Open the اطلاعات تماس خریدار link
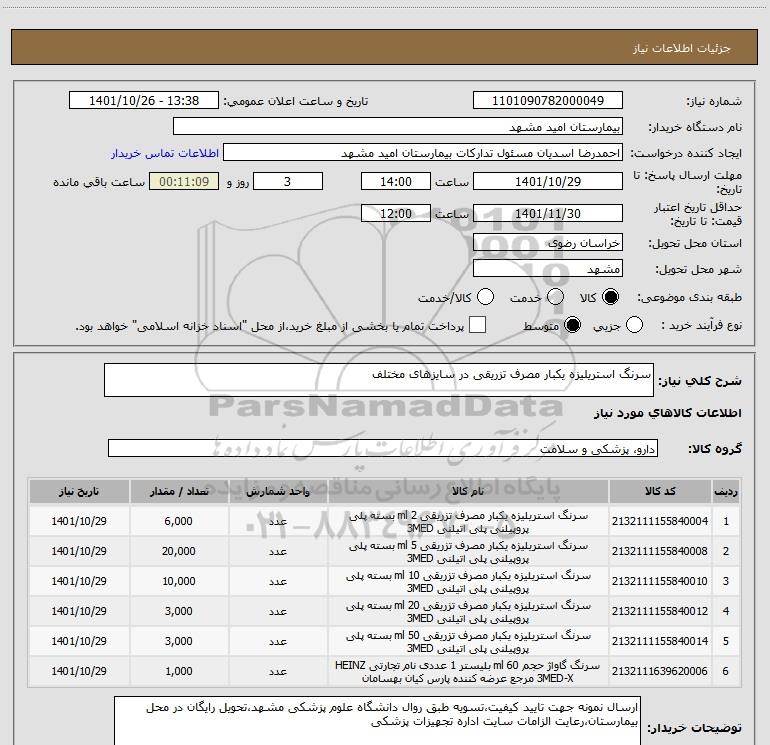 [165, 153]
